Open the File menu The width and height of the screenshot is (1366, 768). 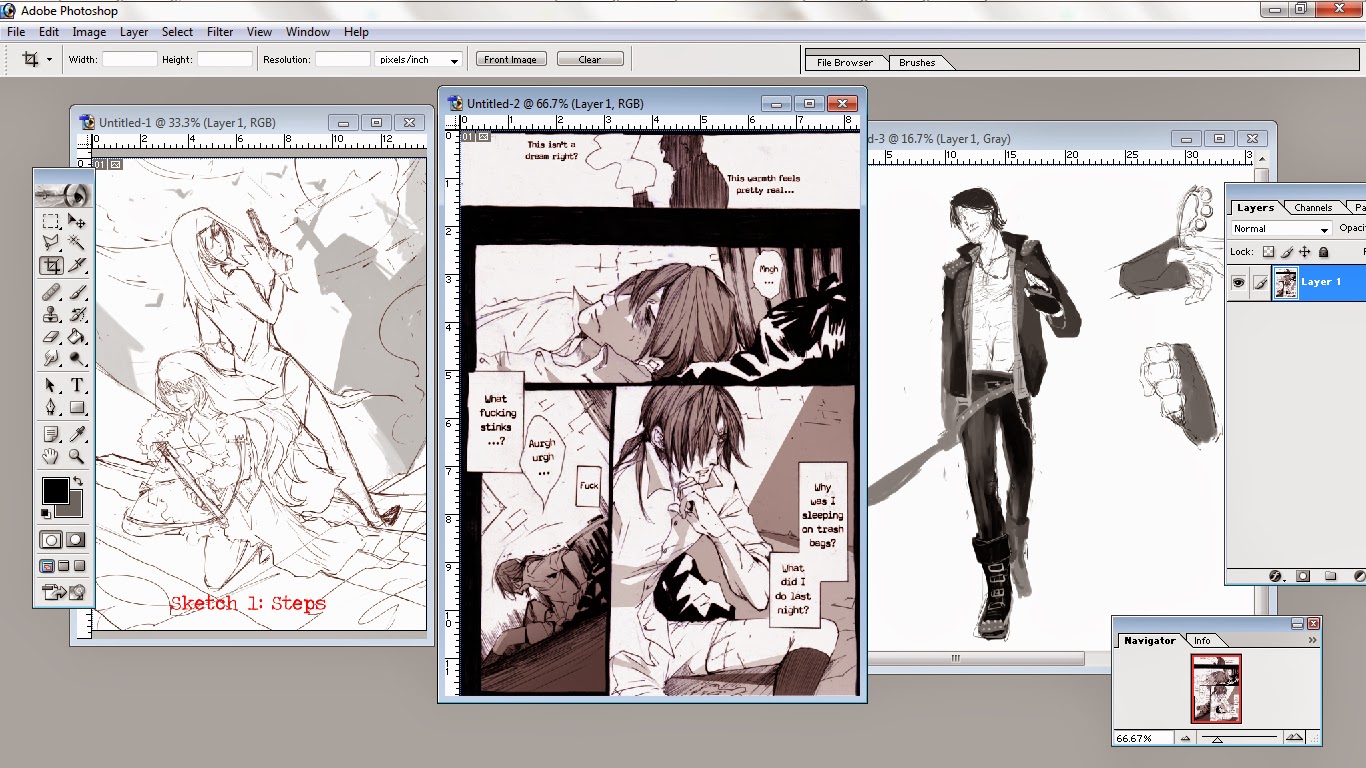16,32
